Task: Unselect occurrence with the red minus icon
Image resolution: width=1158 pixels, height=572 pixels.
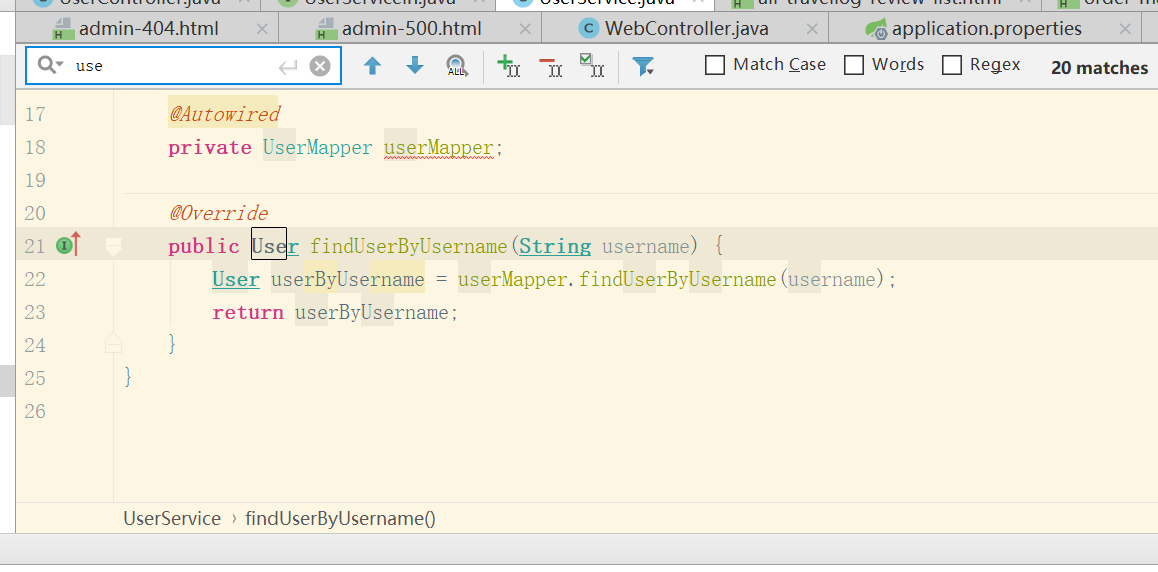Action: tap(550, 67)
